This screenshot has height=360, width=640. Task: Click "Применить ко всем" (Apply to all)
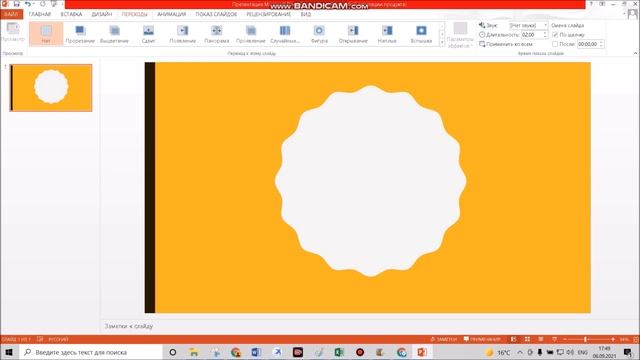506,44
